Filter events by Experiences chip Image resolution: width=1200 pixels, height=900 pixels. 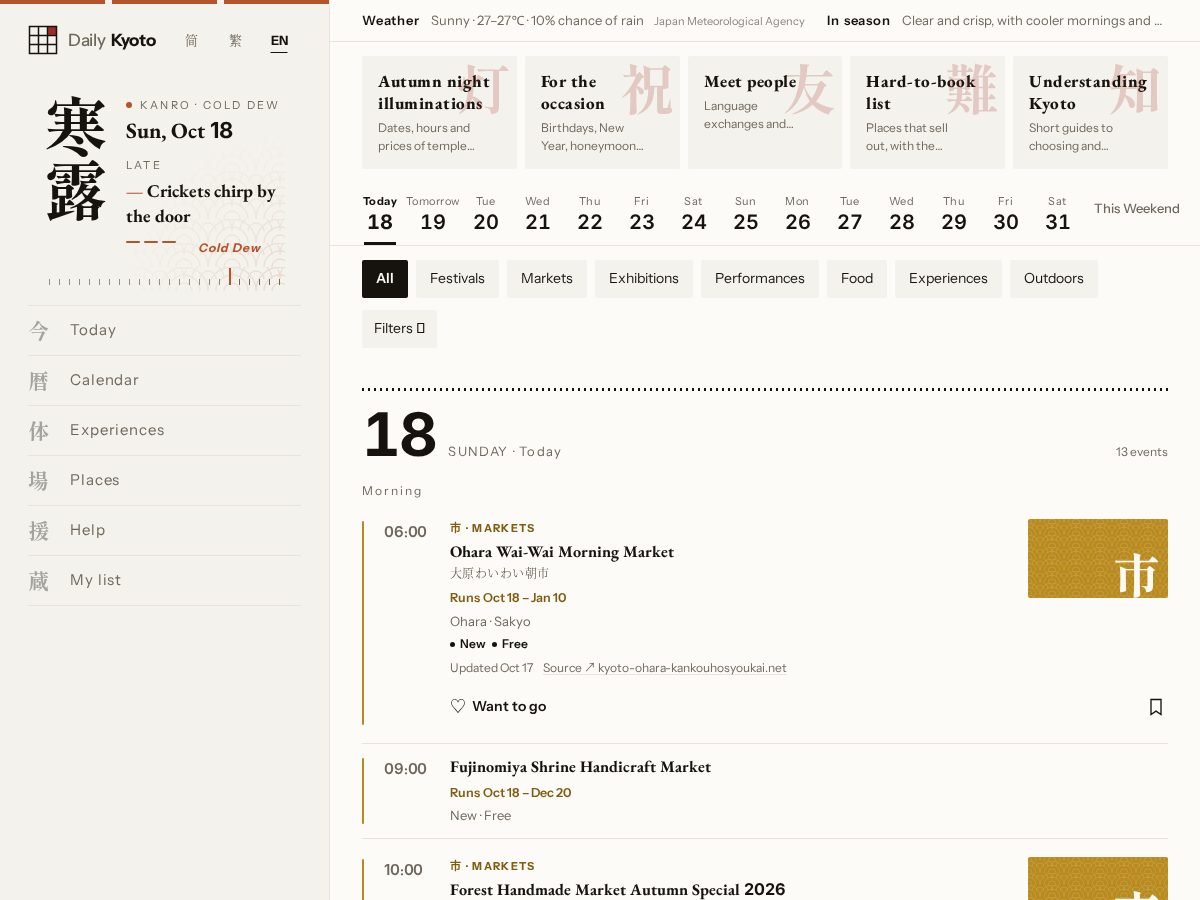pos(948,279)
